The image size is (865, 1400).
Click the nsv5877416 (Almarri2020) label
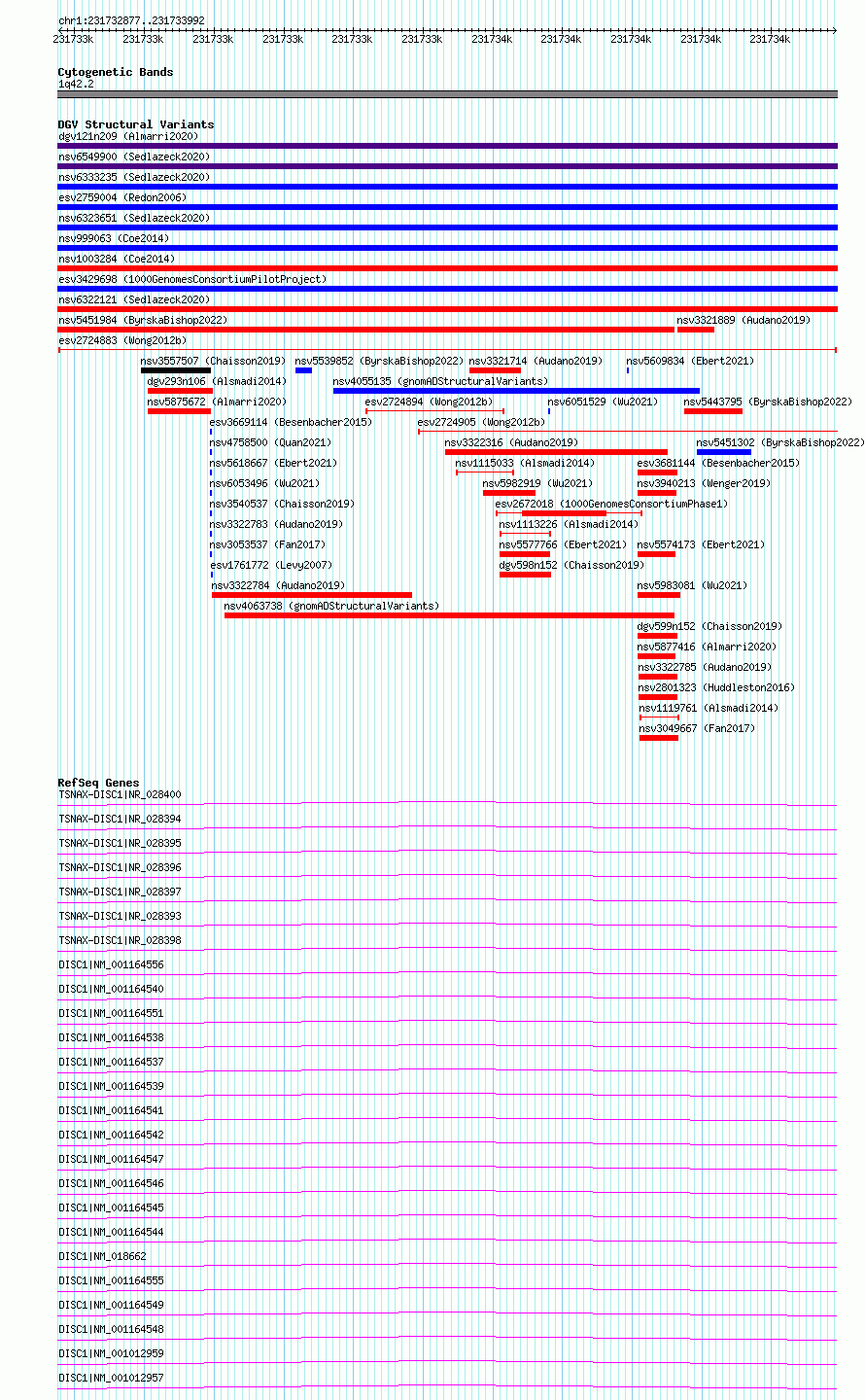click(x=707, y=647)
